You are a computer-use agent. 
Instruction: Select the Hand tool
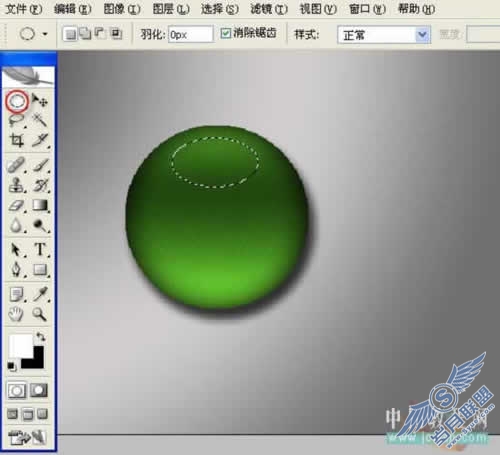tap(16, 314)
